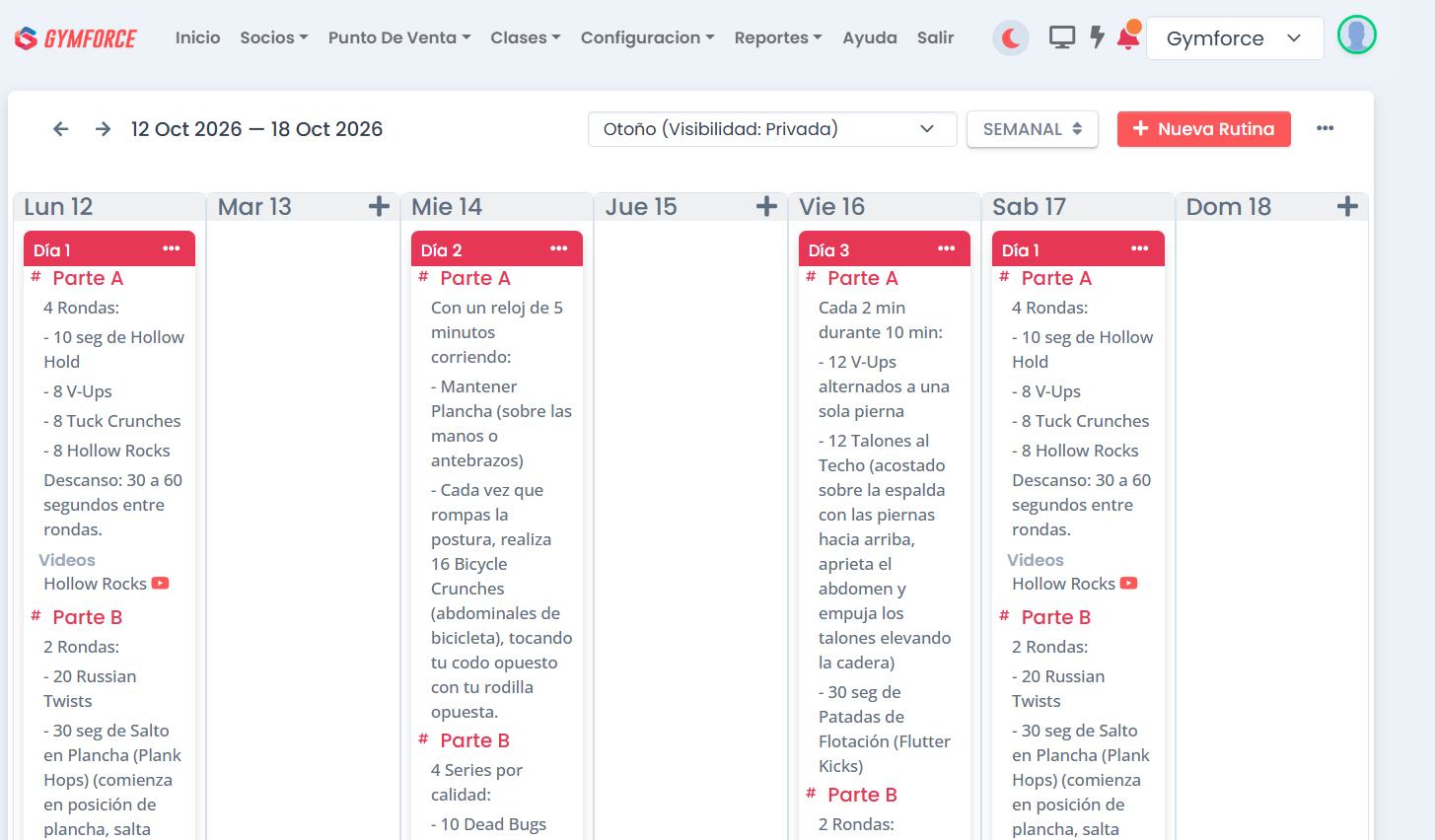1435x840 pixels.
Task: Click Parte A heading on Lun 12
Action: pos(88,278)
